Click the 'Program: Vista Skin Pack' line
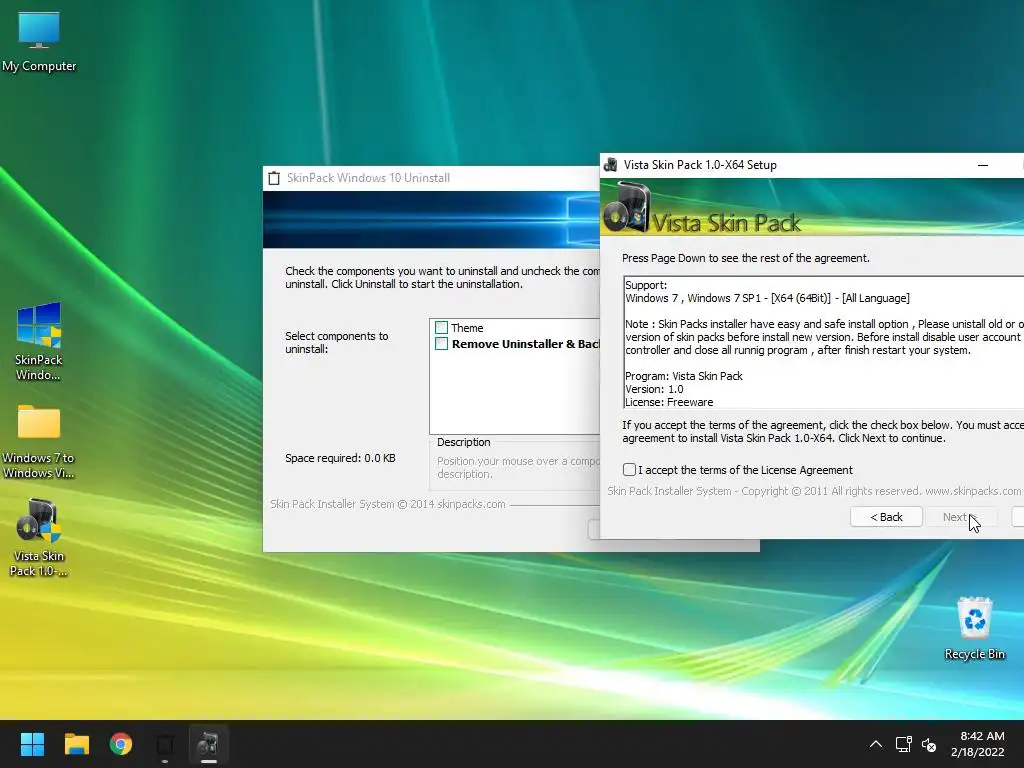 [x=684, y=376]
